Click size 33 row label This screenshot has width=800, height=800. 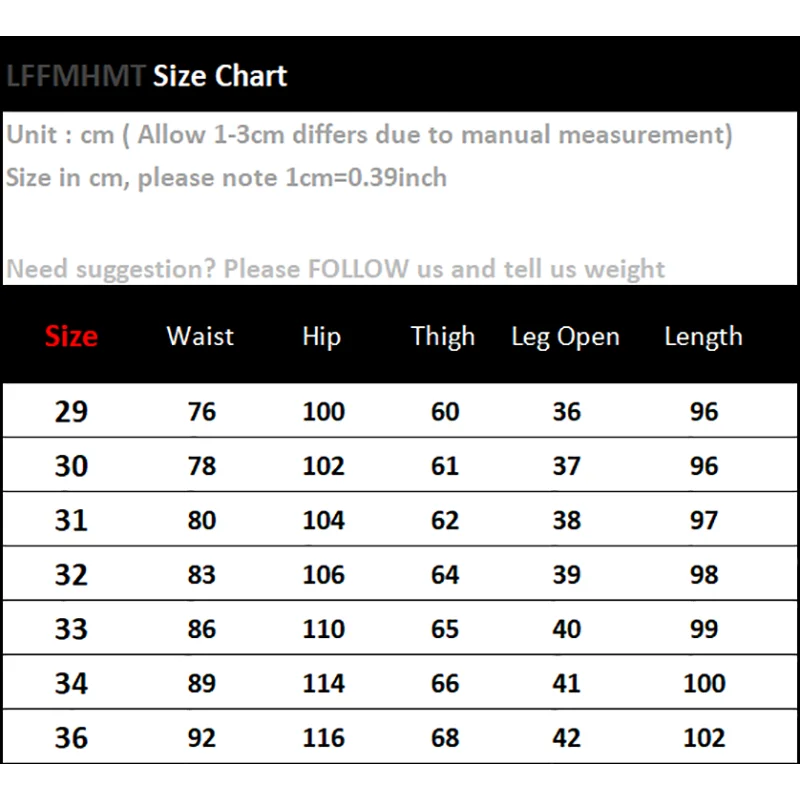(71, 629)
